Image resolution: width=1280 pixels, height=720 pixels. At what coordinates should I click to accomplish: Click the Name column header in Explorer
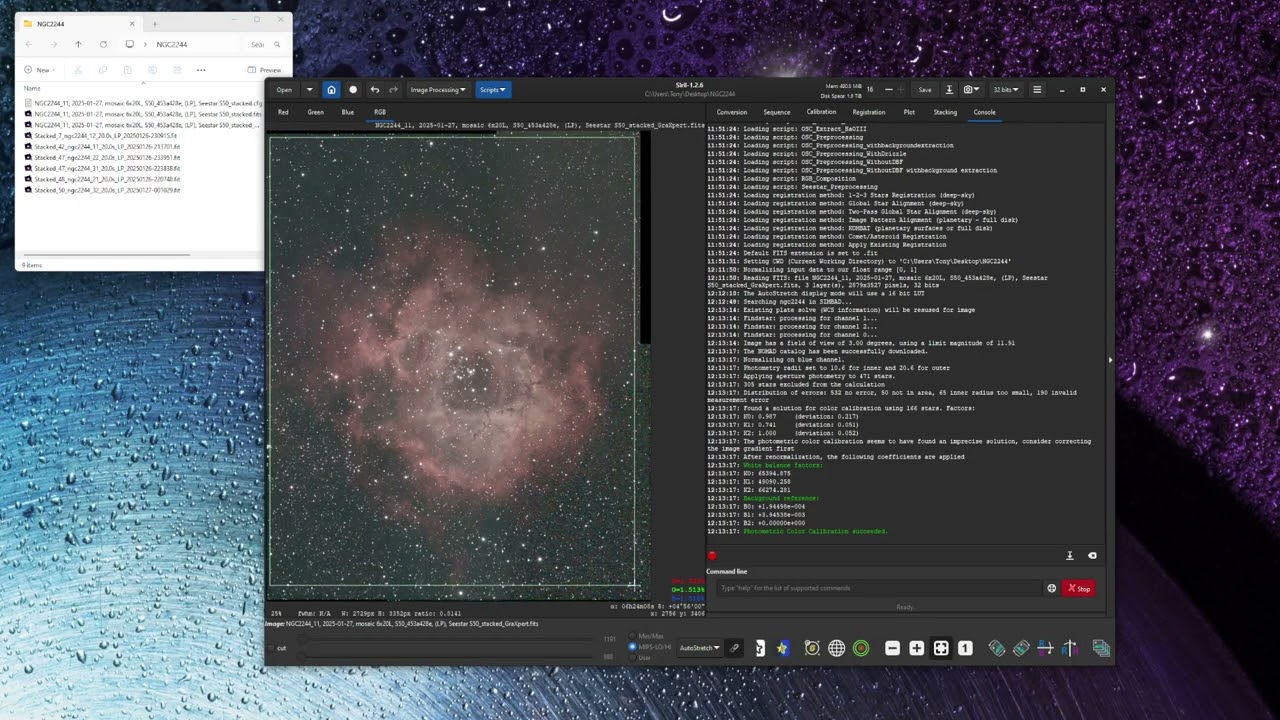[33, 88]
